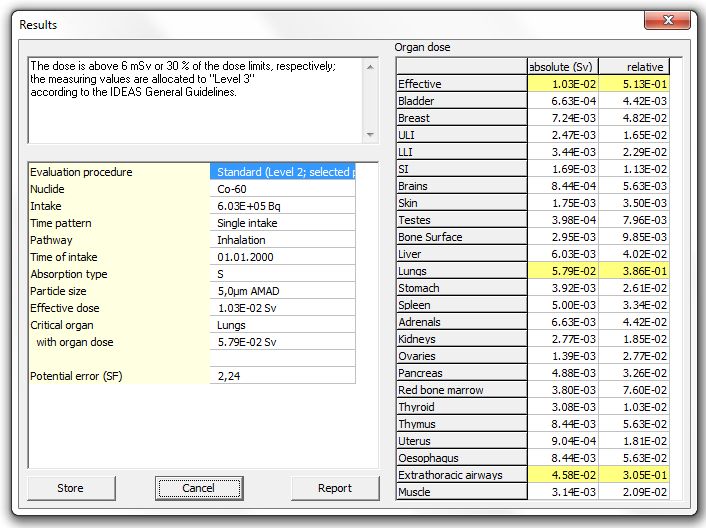The image size is (706, 528).
Task: Click Liver absolute dose cell 6.03E-03
Action: click(x=563, y=254)
